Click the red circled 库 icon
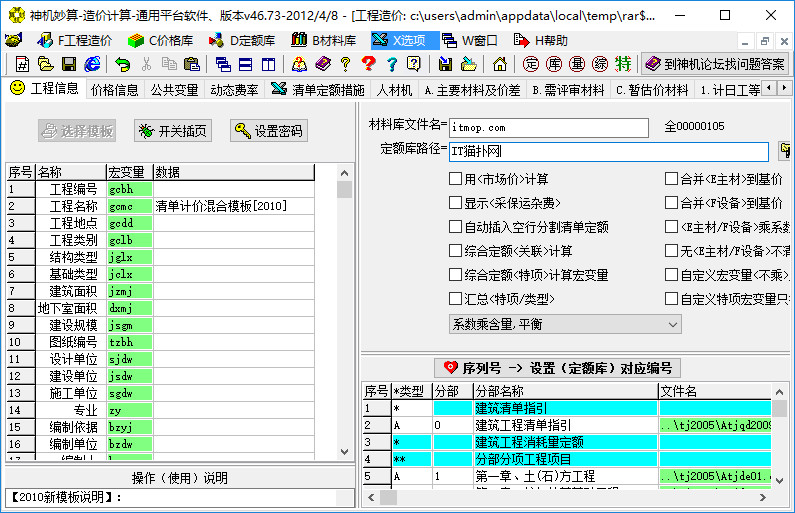 click(553, 63)
